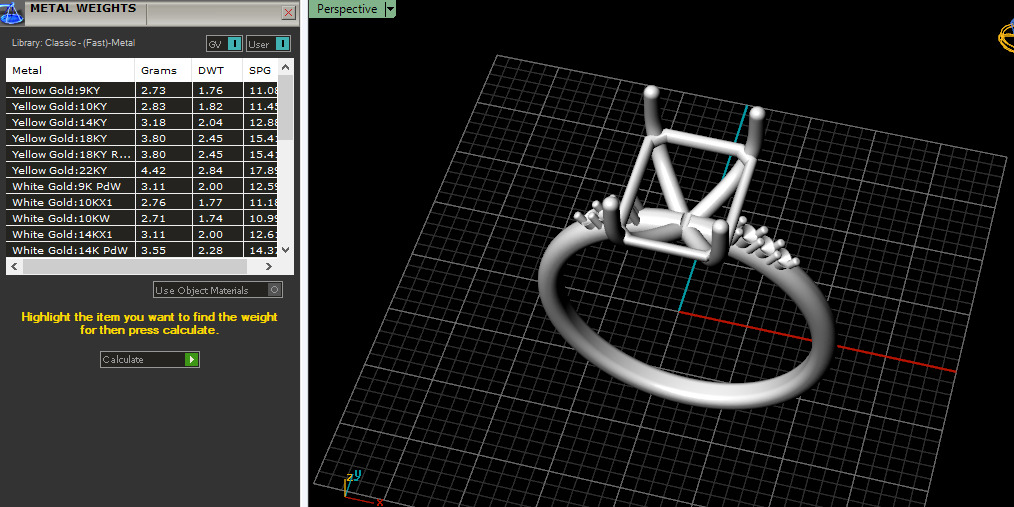Open the Perspective viewport dropdown arrow
The width and height of the screenshot is (1014, 507).
pyautogui.click(x=389, y=9)
